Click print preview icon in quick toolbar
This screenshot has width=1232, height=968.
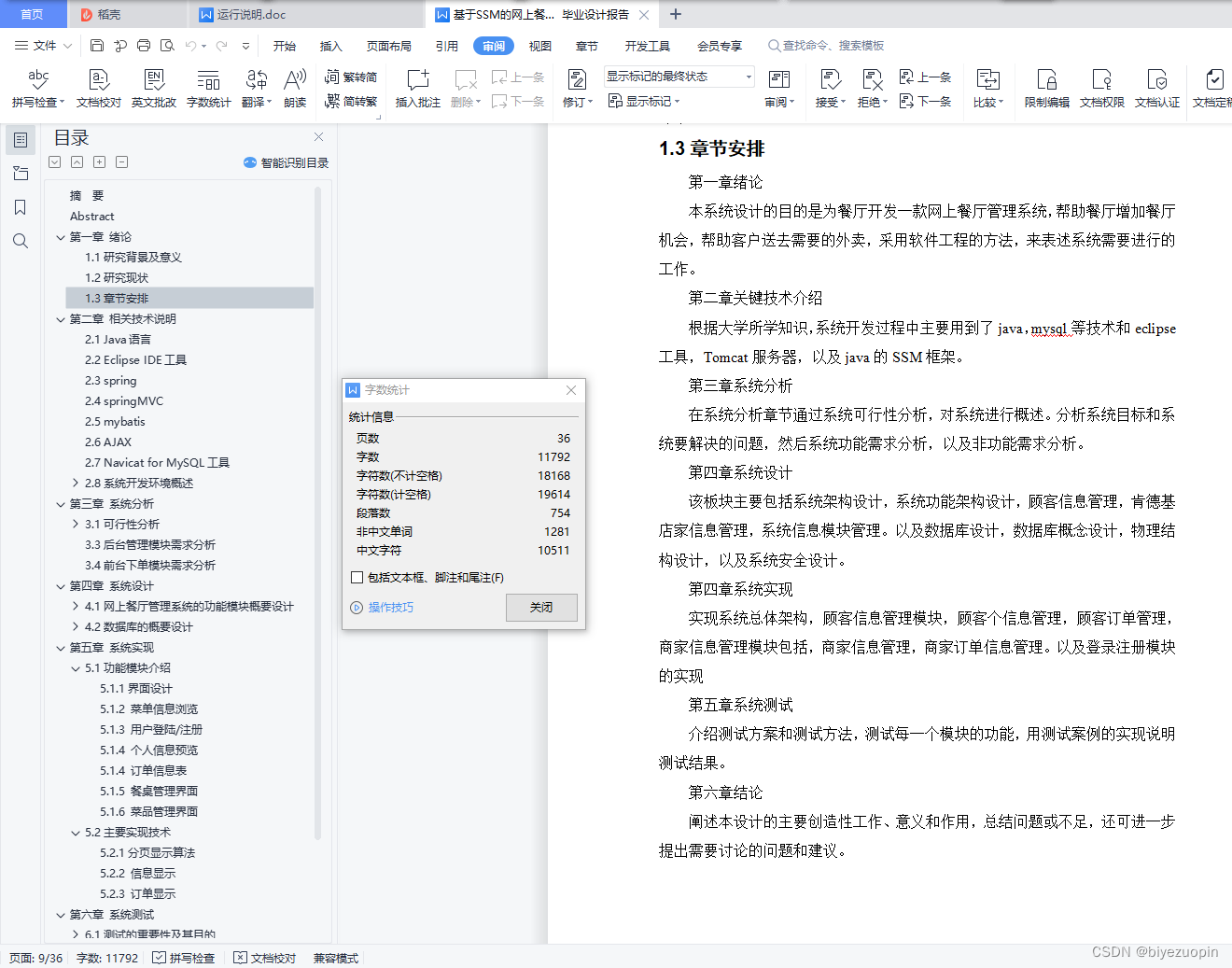click(167, 46)
